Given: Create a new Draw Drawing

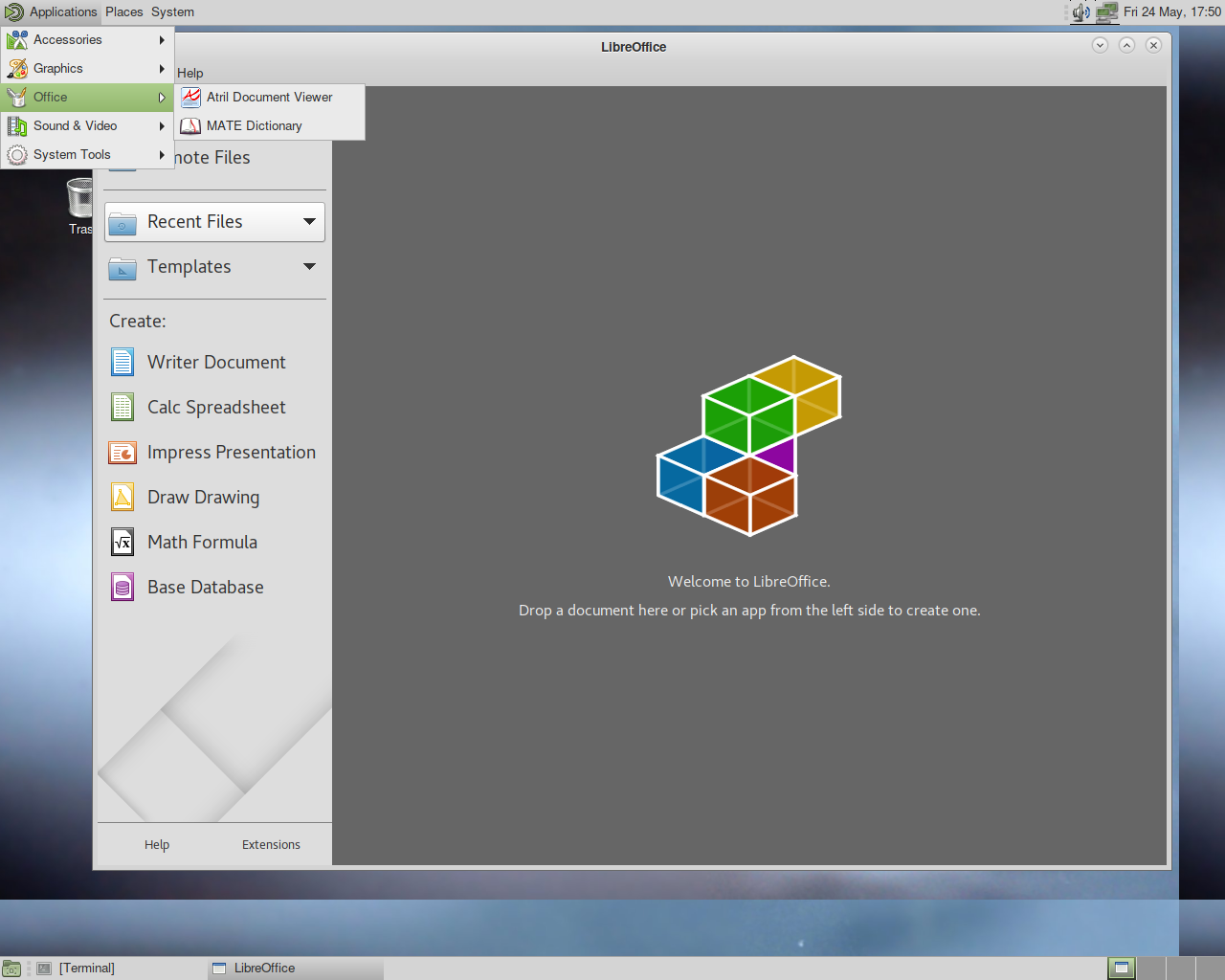Looking at the screenshot, I should (x=216, y=497).
